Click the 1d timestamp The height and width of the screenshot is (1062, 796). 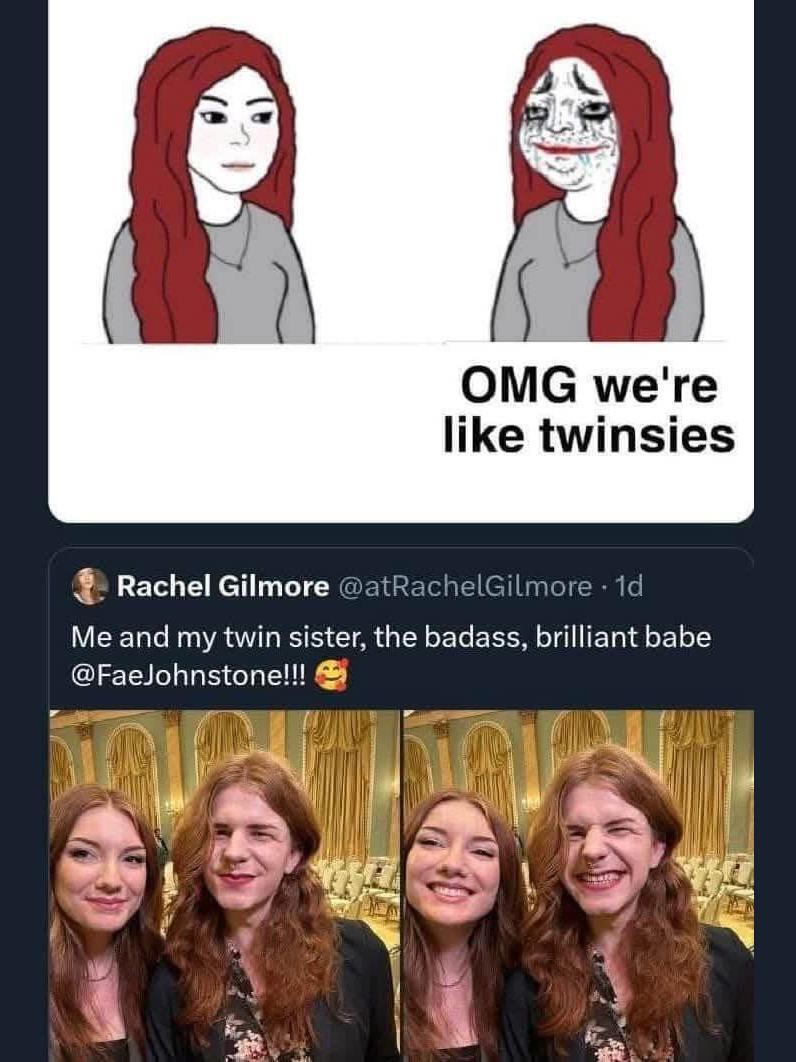629,586
